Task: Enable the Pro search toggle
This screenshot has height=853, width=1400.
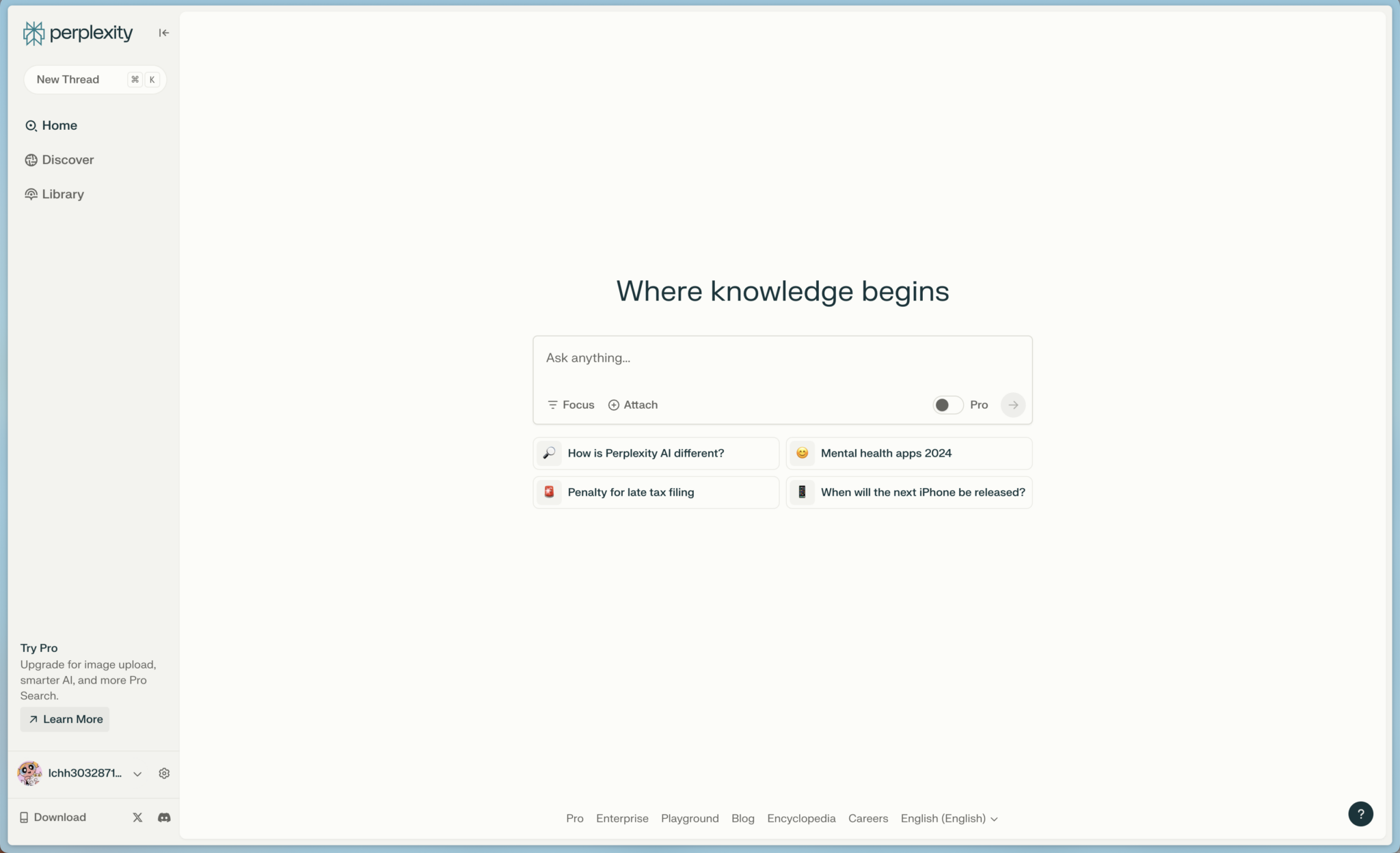Action: [947, 405]
